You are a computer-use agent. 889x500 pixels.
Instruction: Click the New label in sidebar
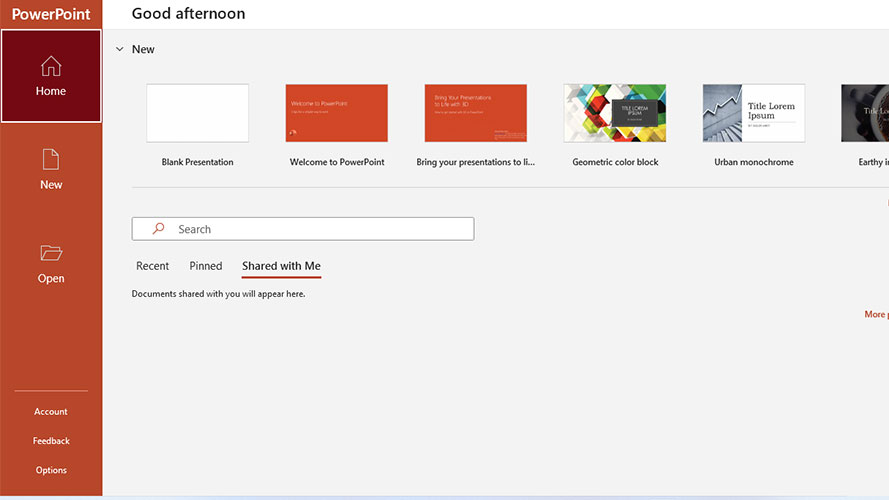[x=51, y=185]
